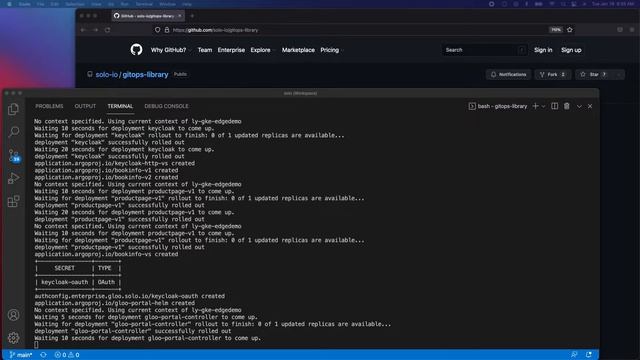Expand the Why GitHub? menu

pyautogui.click(x=170, y=50)
